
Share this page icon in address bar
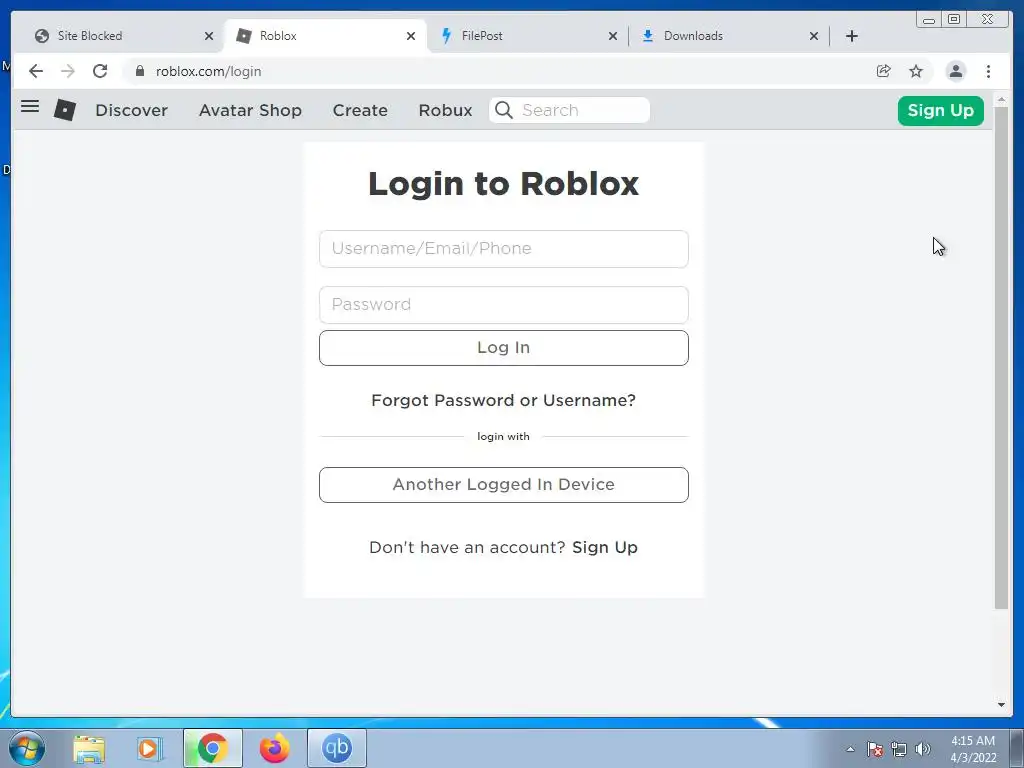pyautogui.click(x=884, y=71)
